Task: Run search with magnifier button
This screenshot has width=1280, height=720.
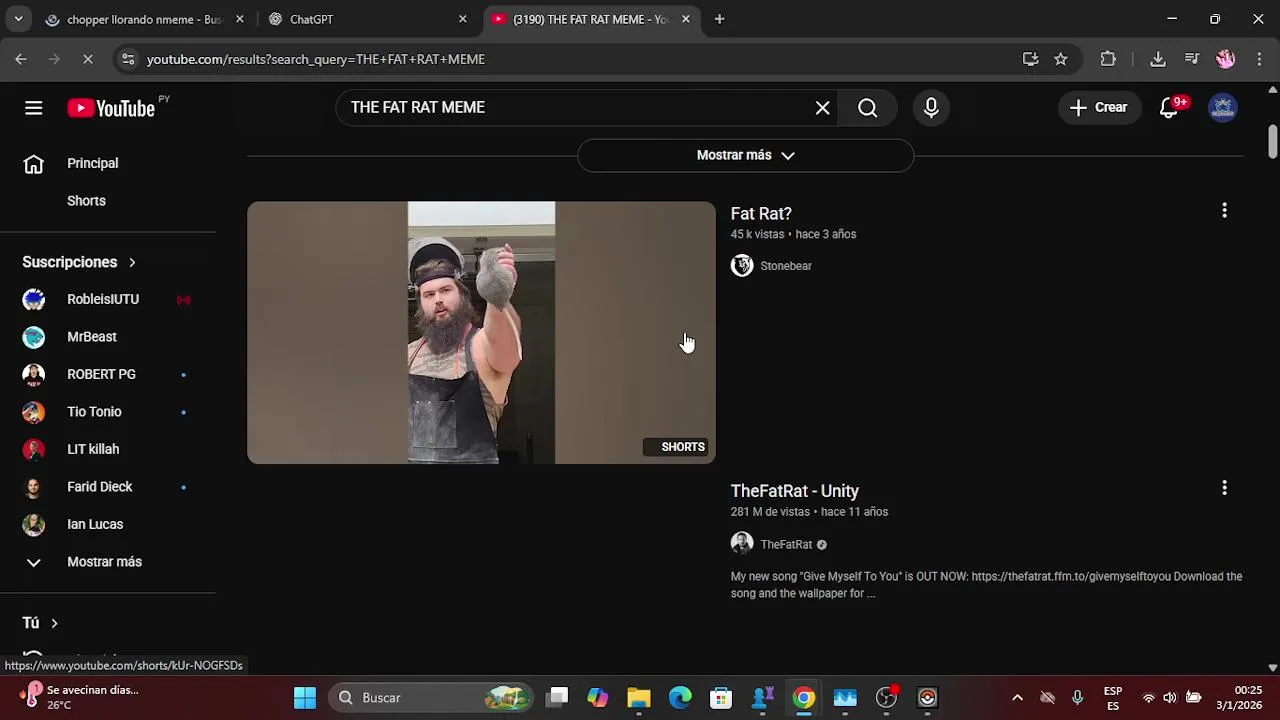Action: (868, 108)
